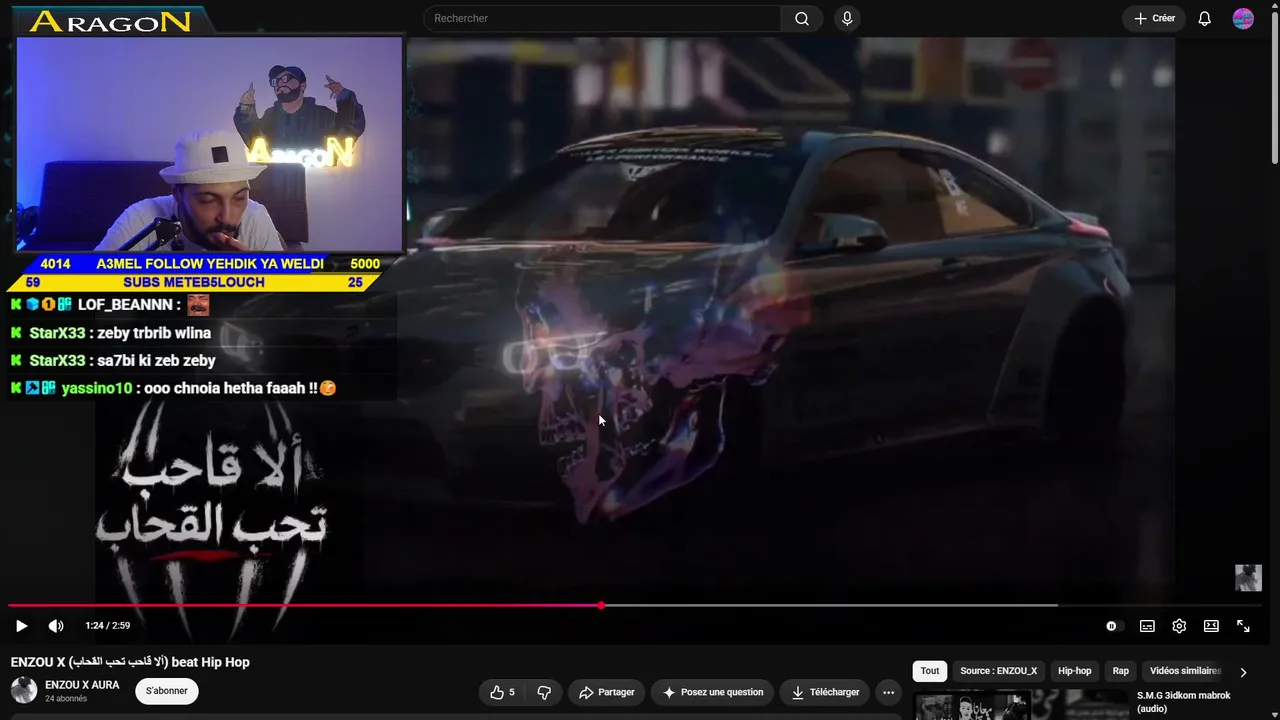Start voice search with the microphone icon
The width and height of the screenshot is (1280, 720).
pyautogui.click(x=847, y=18)
